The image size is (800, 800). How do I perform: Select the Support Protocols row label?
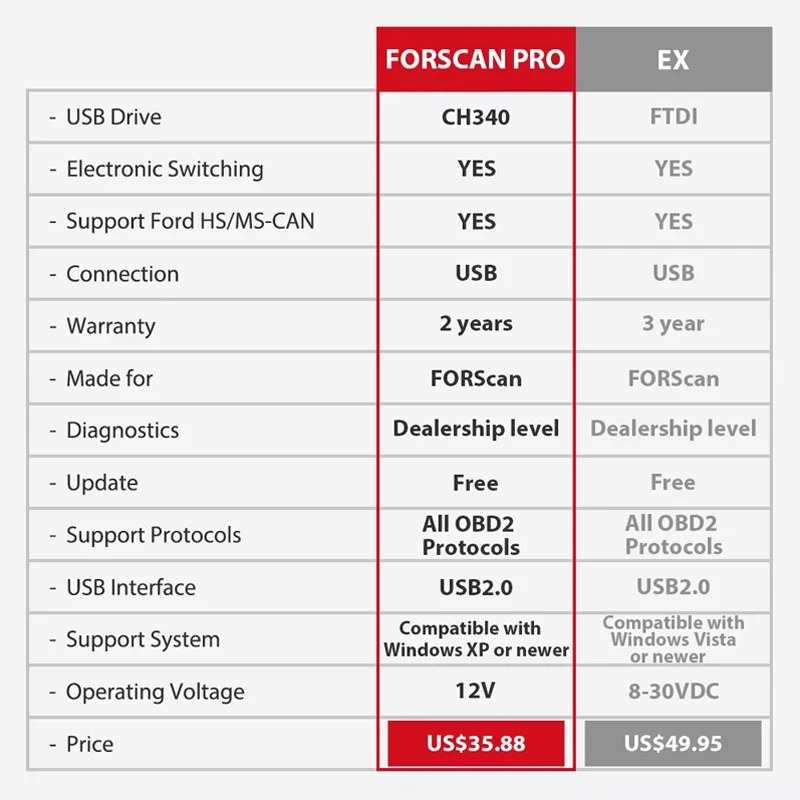[x=154, y=535]
